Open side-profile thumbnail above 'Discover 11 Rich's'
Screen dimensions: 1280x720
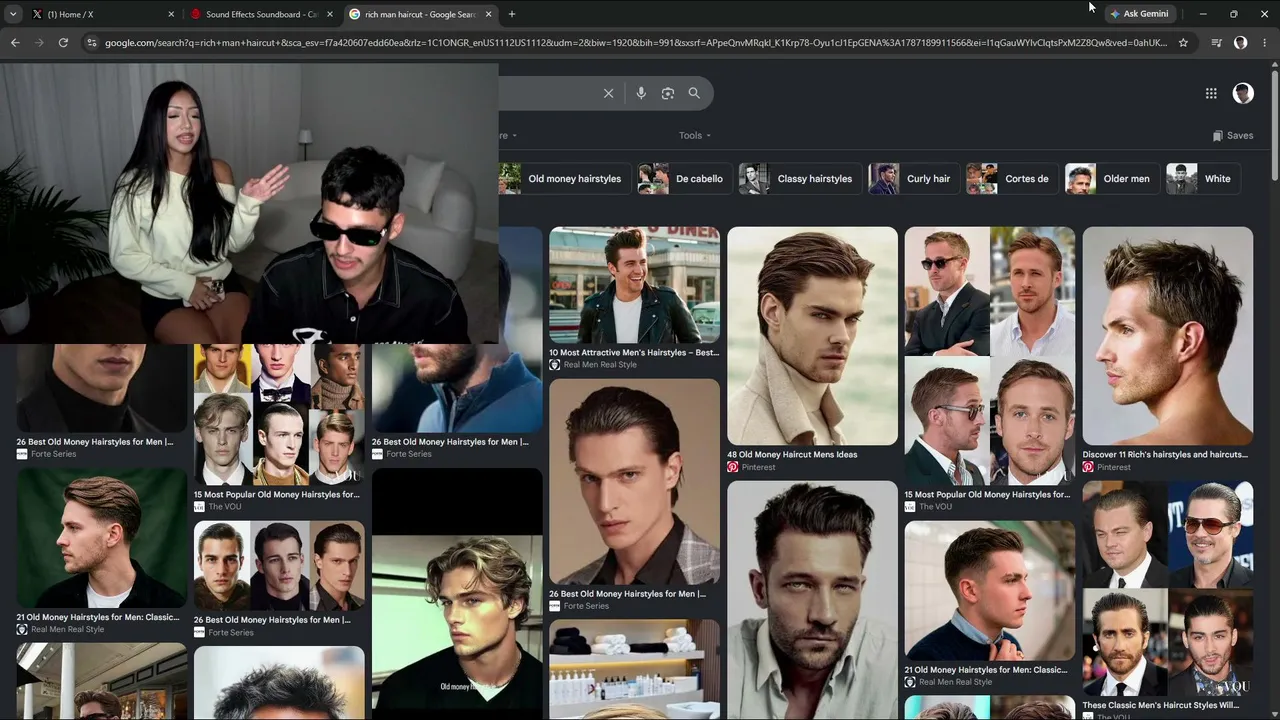click(x=1167, y=336)
